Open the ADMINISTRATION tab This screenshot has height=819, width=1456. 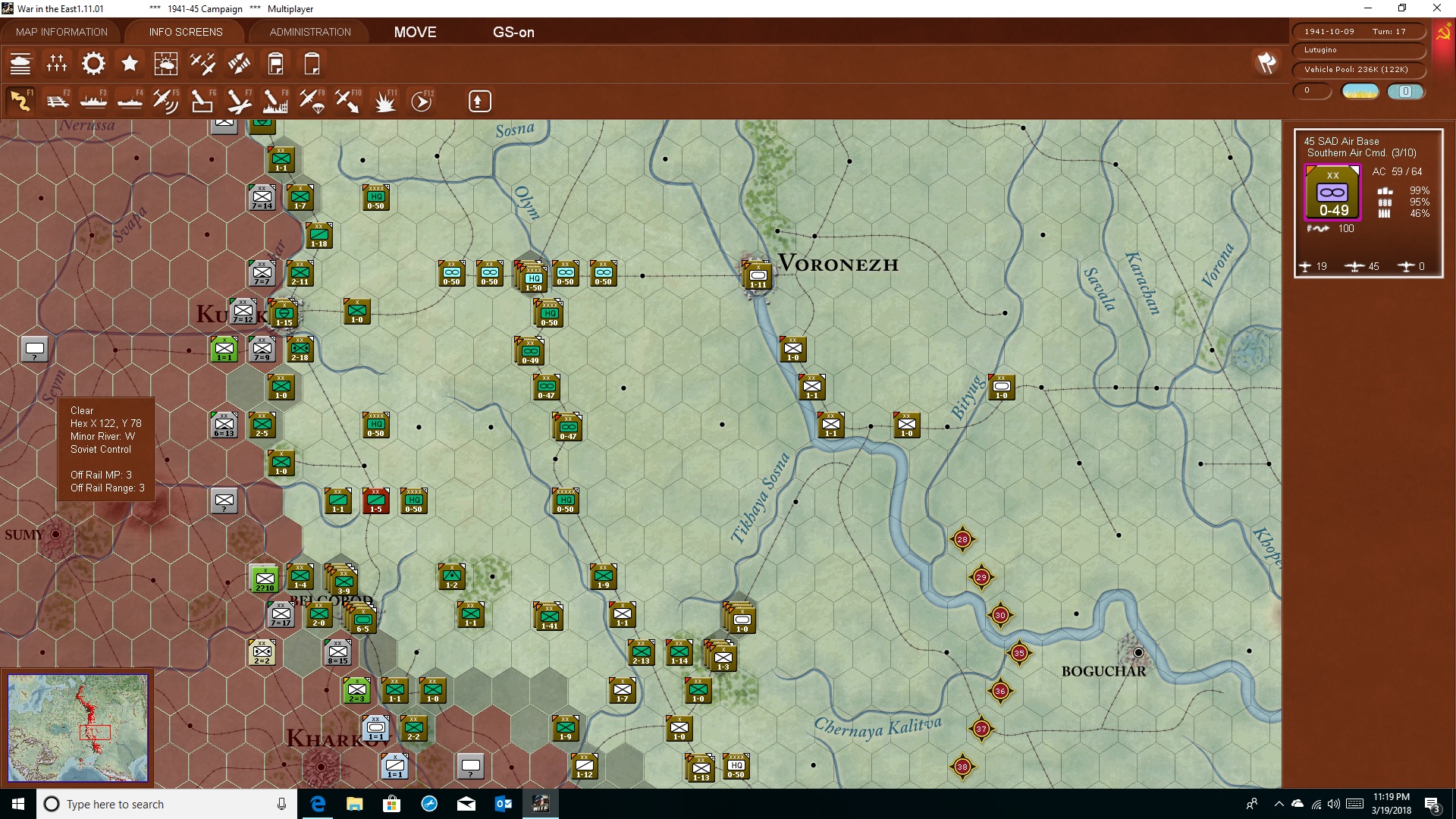310,32
